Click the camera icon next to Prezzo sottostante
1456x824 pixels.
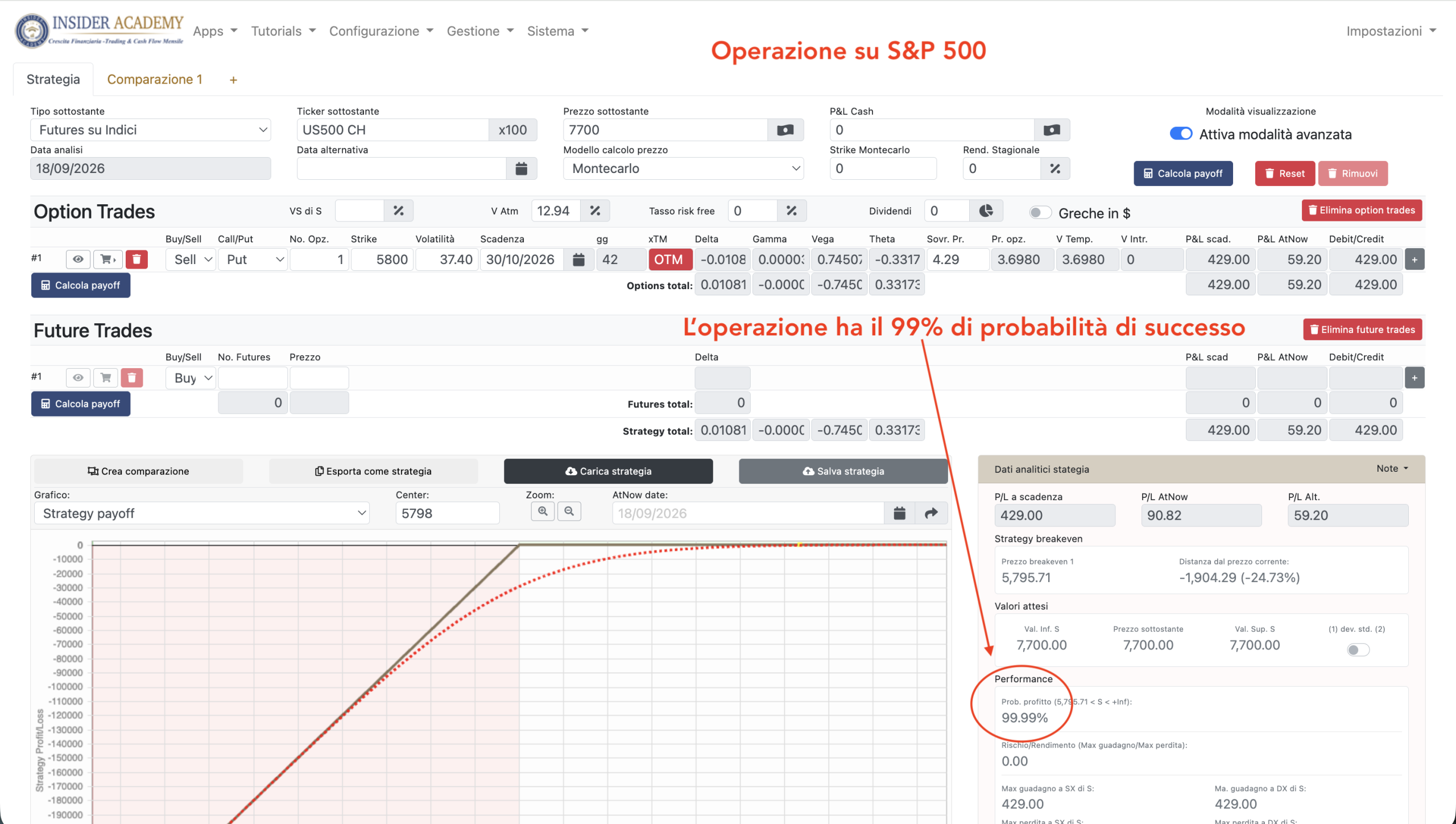[785, 130]
